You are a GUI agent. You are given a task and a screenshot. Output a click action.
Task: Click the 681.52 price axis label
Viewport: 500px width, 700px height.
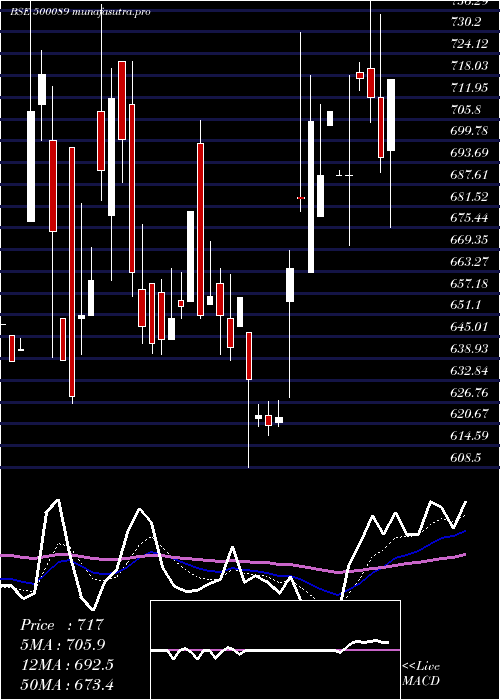469,196
